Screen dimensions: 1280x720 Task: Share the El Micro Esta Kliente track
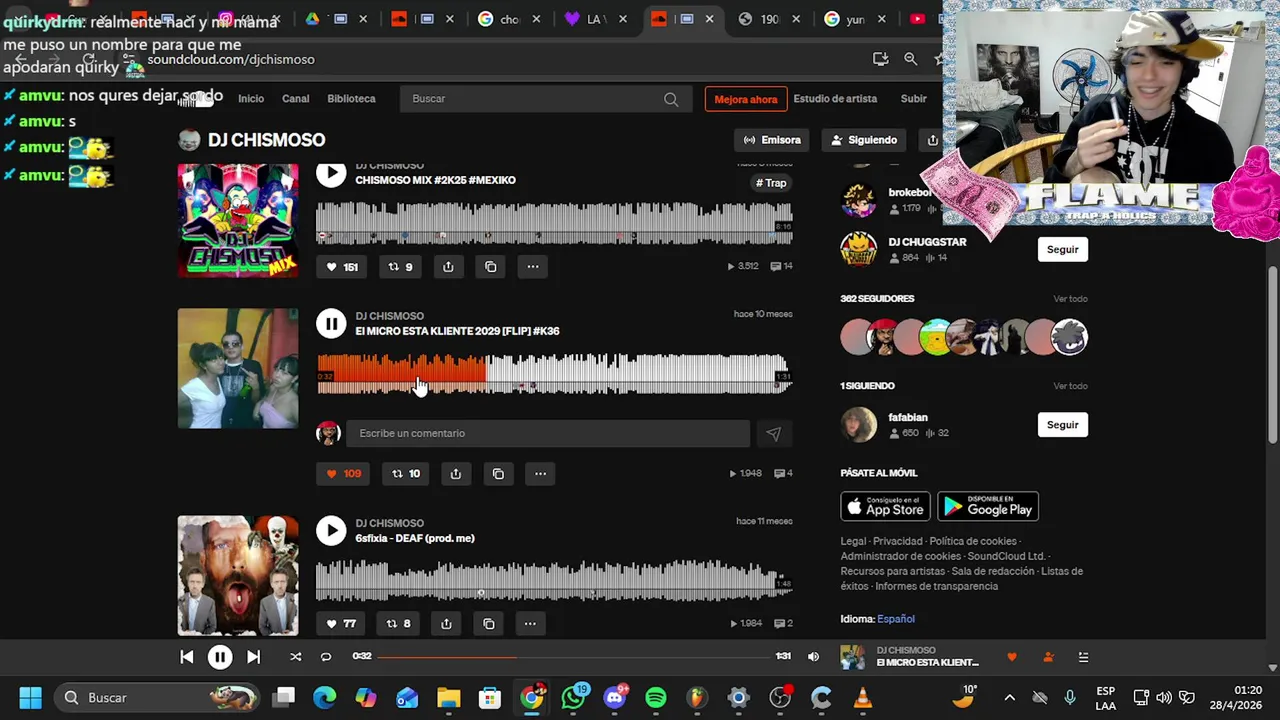pyautogui.click(x=456, y=474)
